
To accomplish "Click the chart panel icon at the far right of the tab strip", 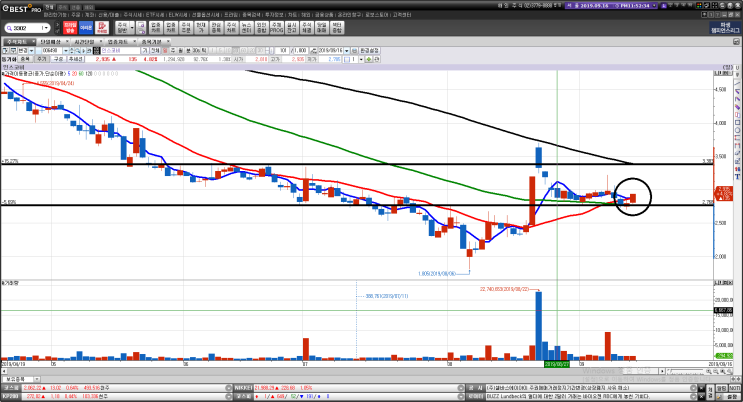I will (737, 42).
